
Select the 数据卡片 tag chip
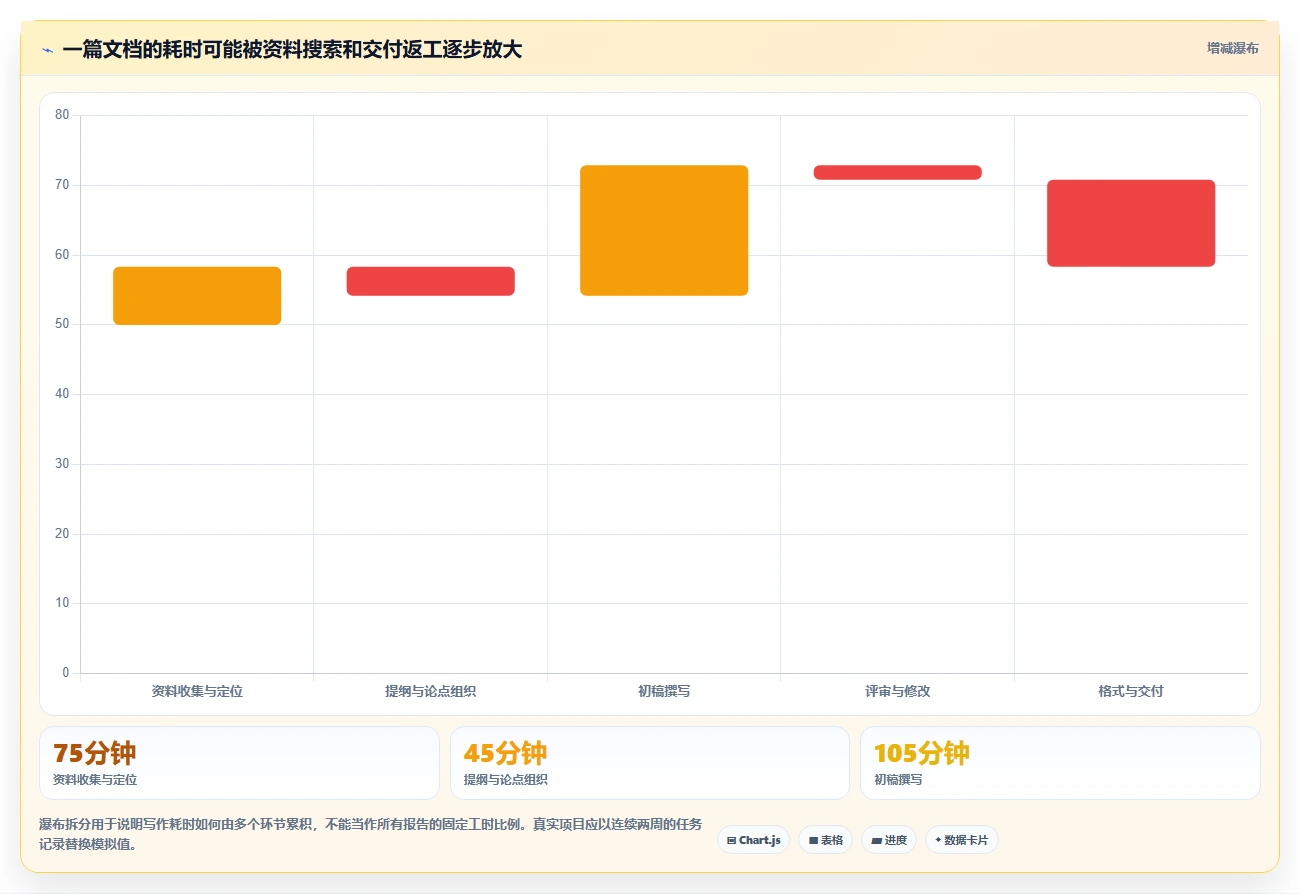(961, 840)
